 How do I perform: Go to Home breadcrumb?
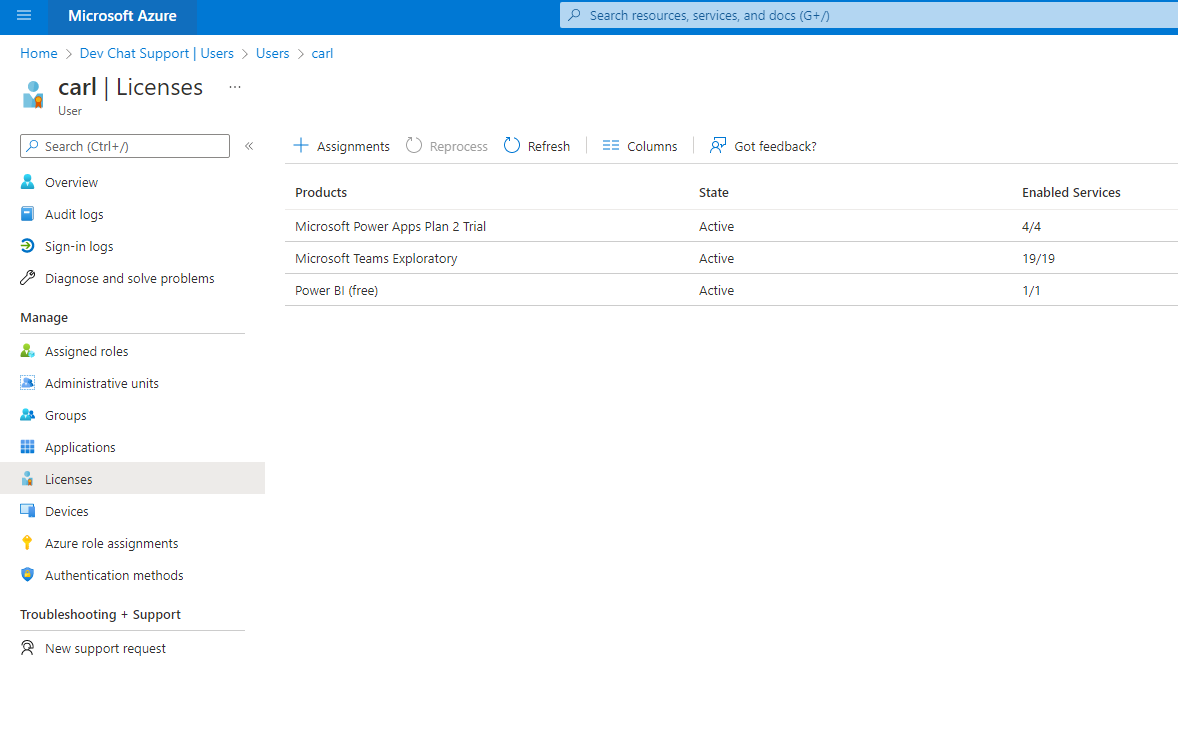tap(39, 53)
